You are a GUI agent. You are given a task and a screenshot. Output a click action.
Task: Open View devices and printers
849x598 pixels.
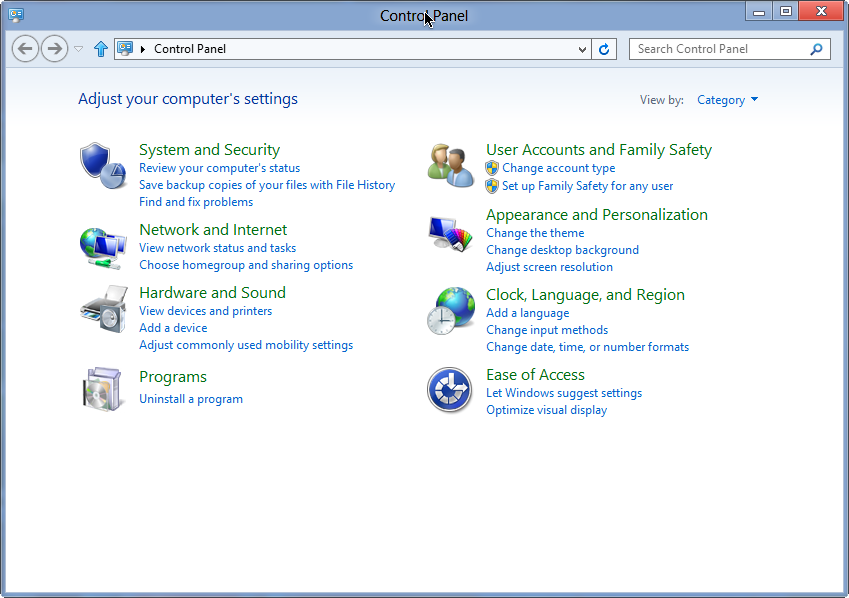pos(206,311)
